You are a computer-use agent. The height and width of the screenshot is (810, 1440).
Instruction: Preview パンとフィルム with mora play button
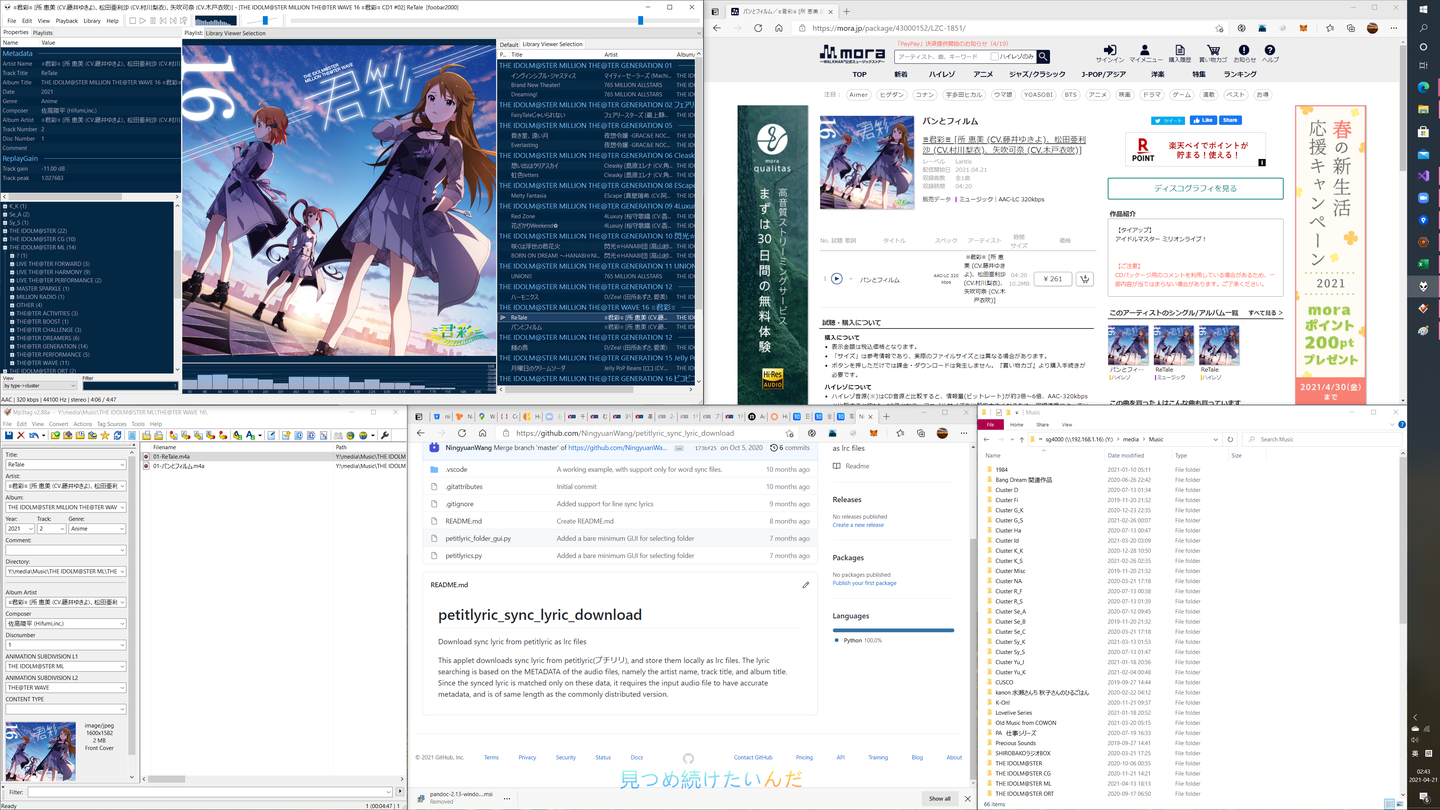pyautogui.click(x=836, y=279)
